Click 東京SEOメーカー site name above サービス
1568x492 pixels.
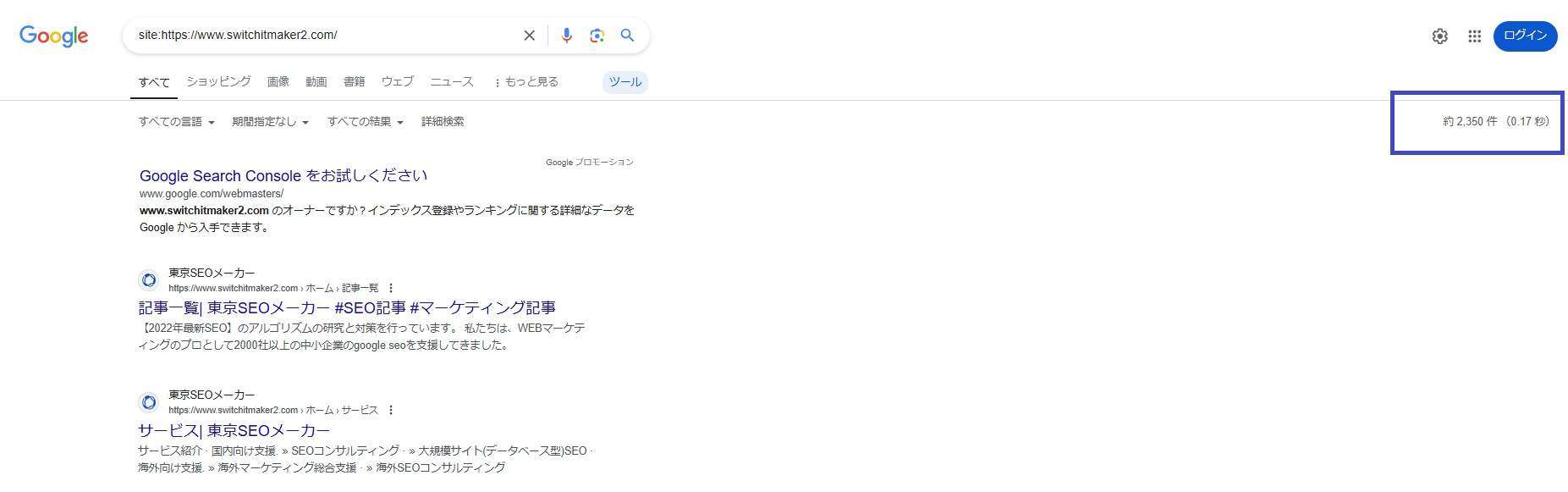(212, 395)
